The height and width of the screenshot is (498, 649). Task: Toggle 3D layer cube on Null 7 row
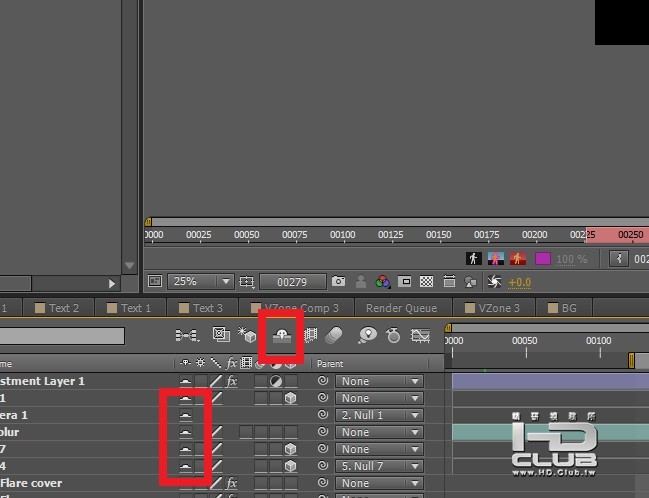(291, 449)
